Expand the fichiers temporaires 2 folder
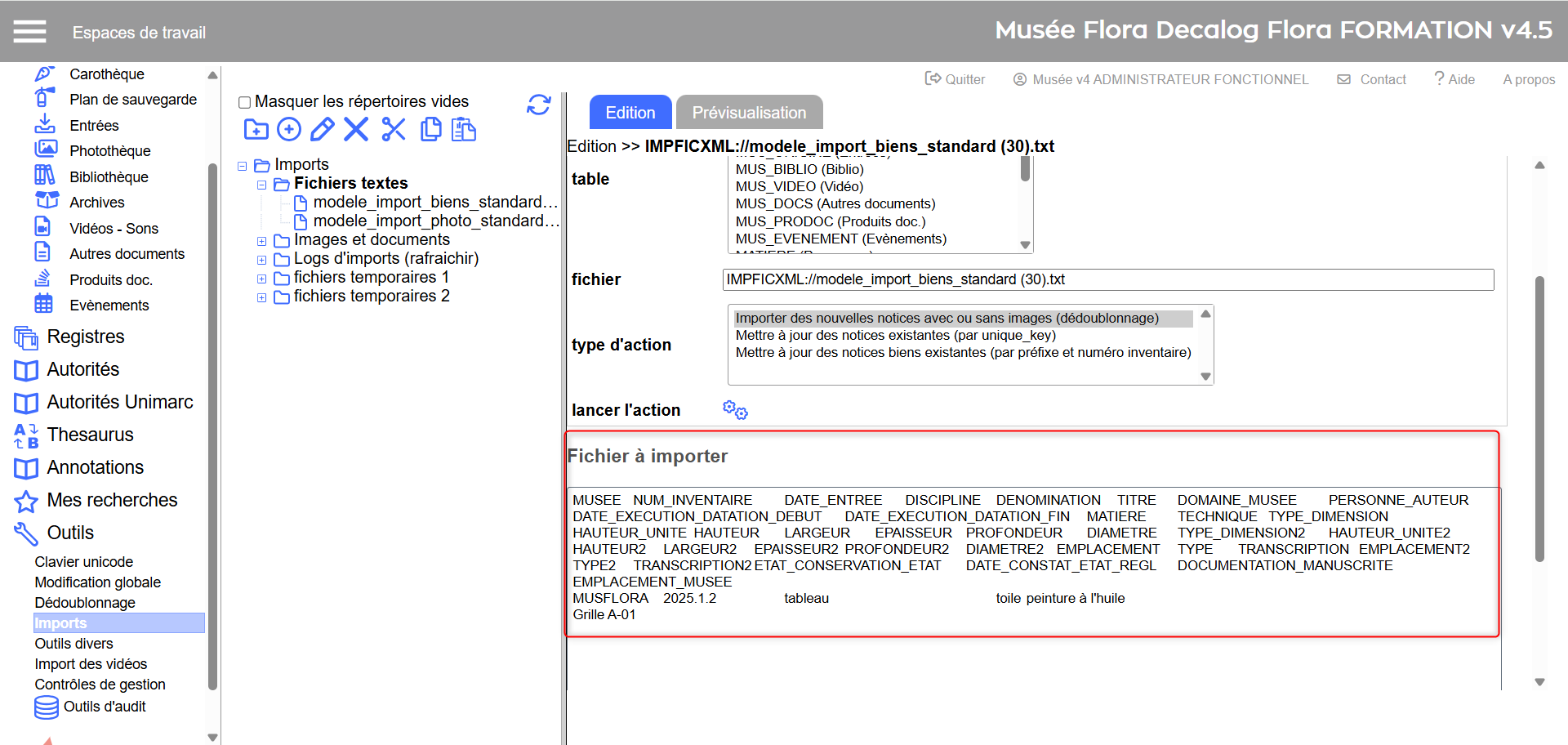1568x745 pixels. click(x=261, y=297)
